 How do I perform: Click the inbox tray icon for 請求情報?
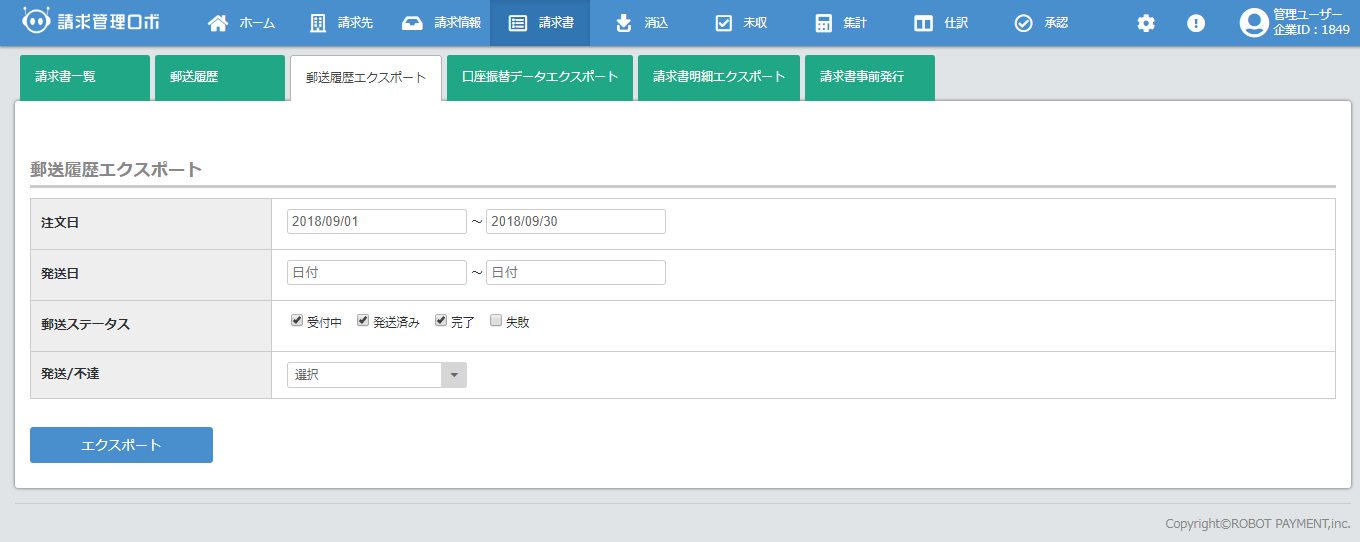click(412, 23)
